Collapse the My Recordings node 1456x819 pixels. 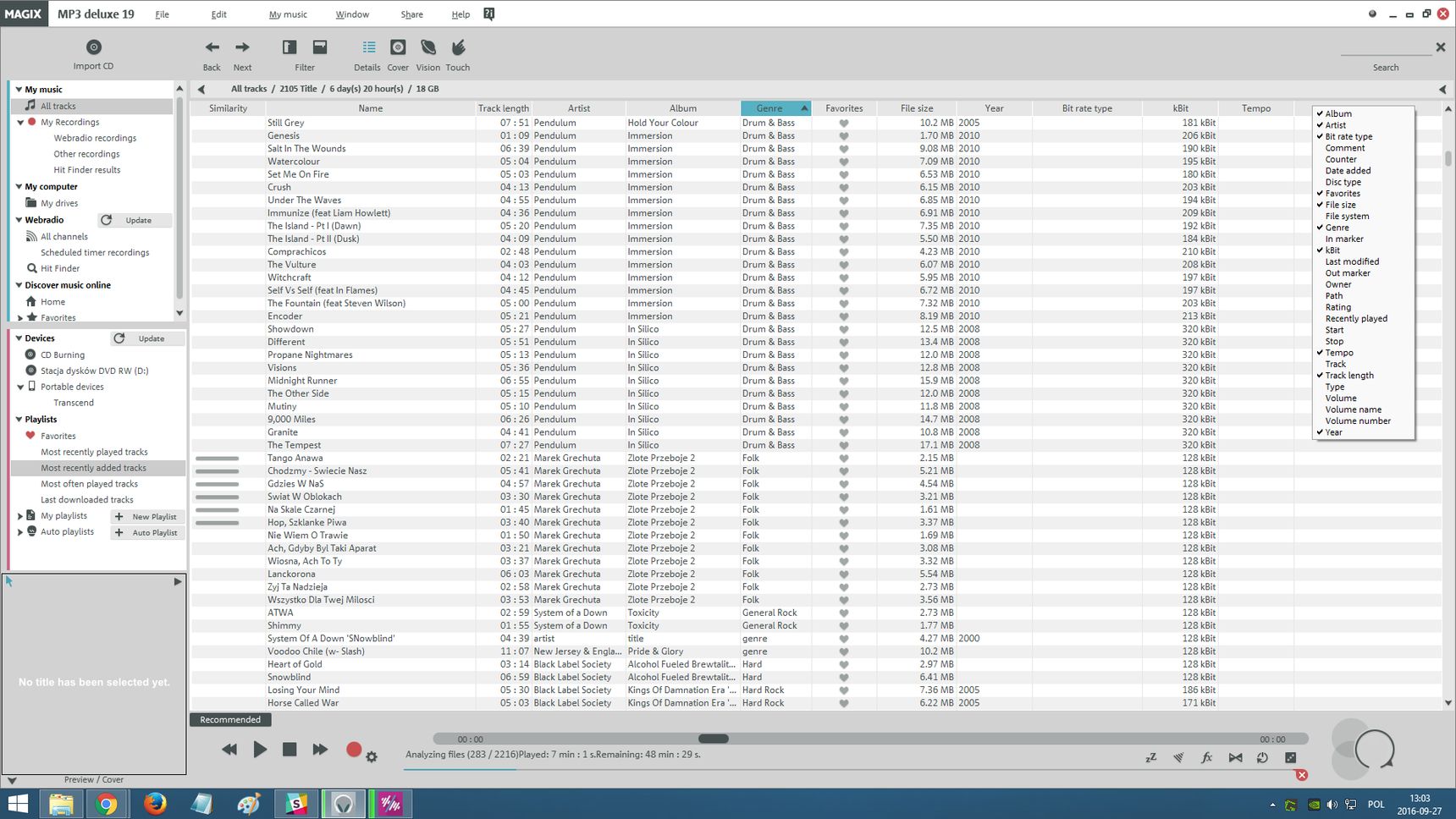click(20, 122)
